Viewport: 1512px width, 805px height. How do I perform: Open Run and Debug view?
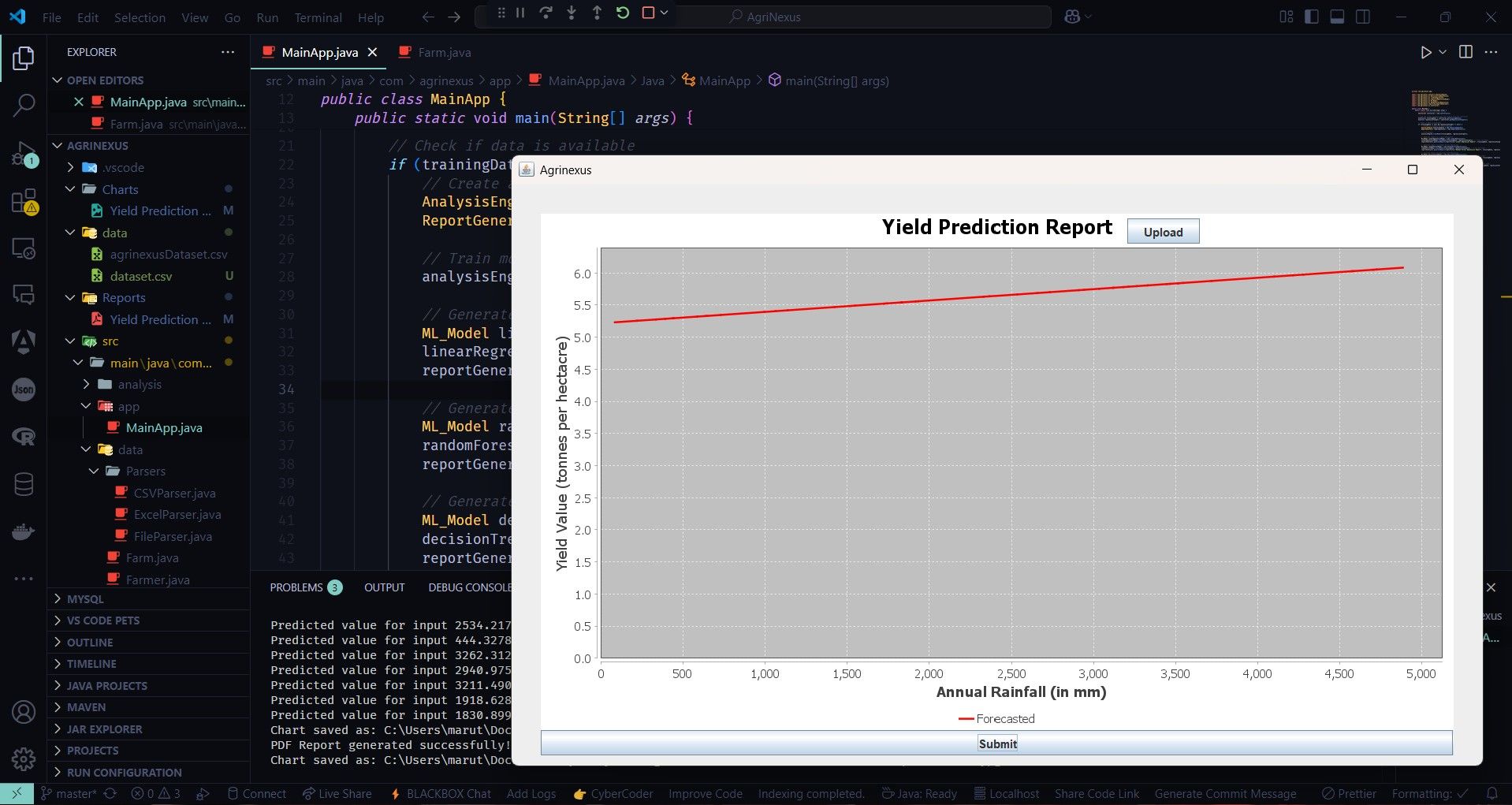(24, 154)
